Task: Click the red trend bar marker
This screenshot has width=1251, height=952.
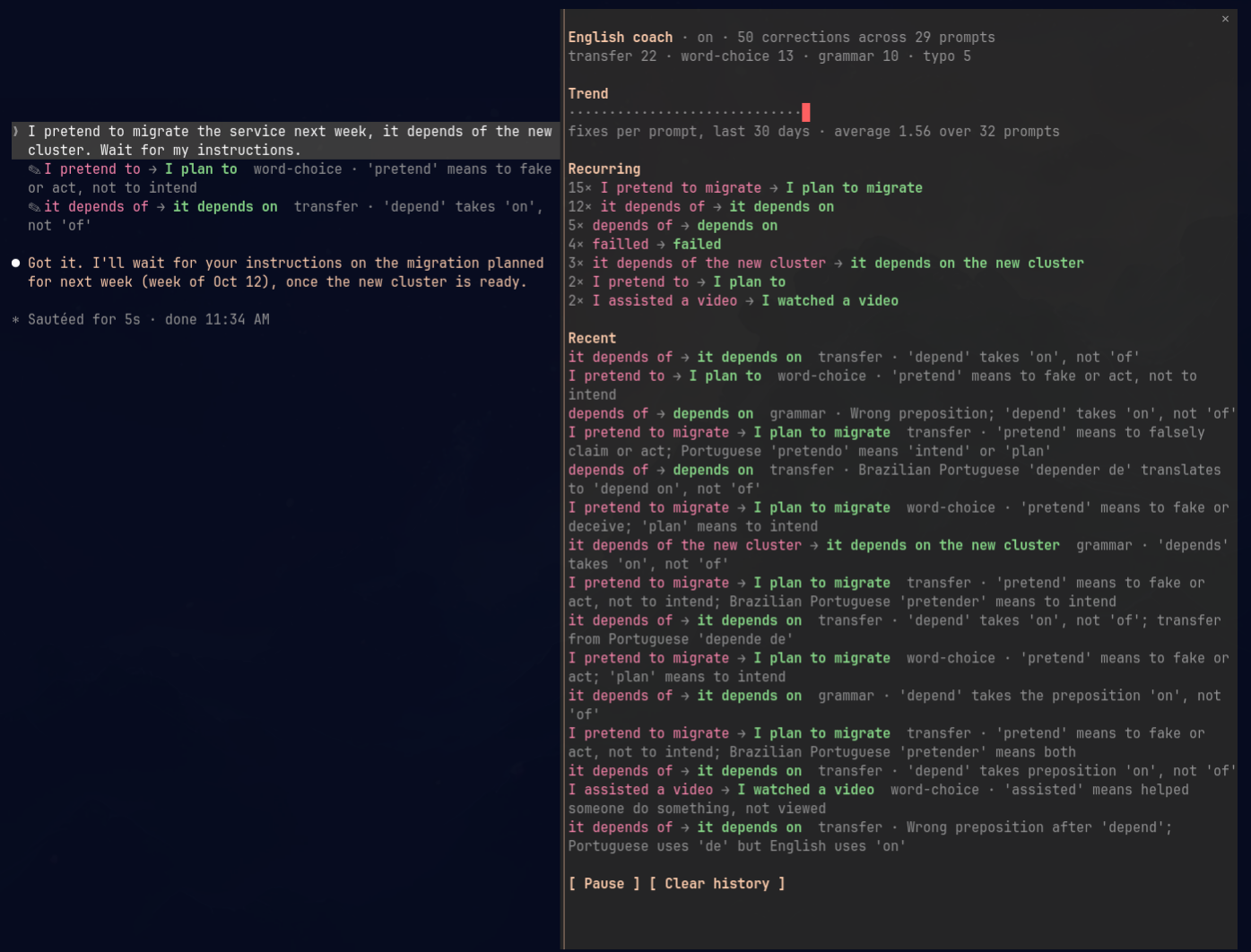Action: point(806,112)
